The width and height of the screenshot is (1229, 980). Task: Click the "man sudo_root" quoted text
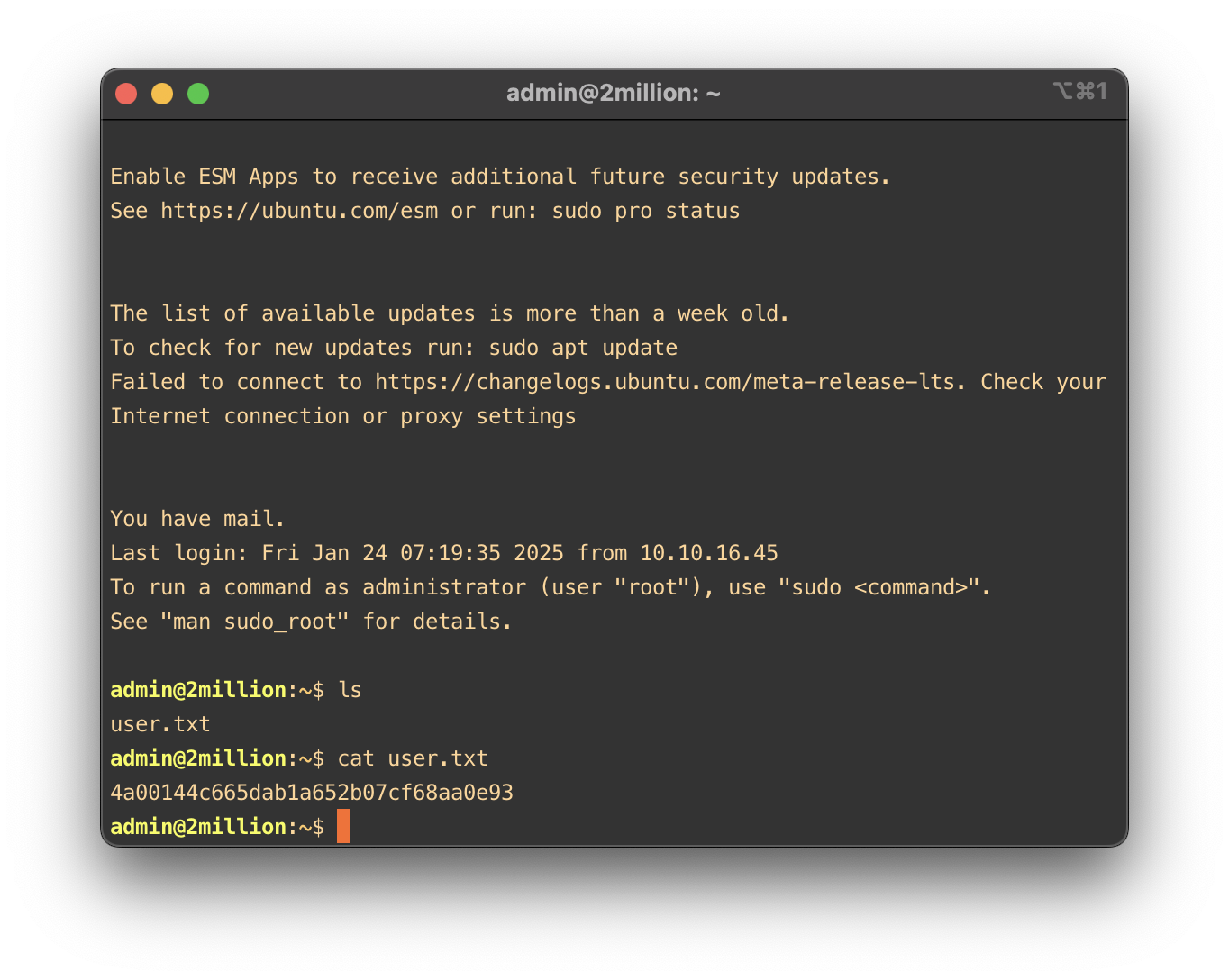(x=254, y=622)
